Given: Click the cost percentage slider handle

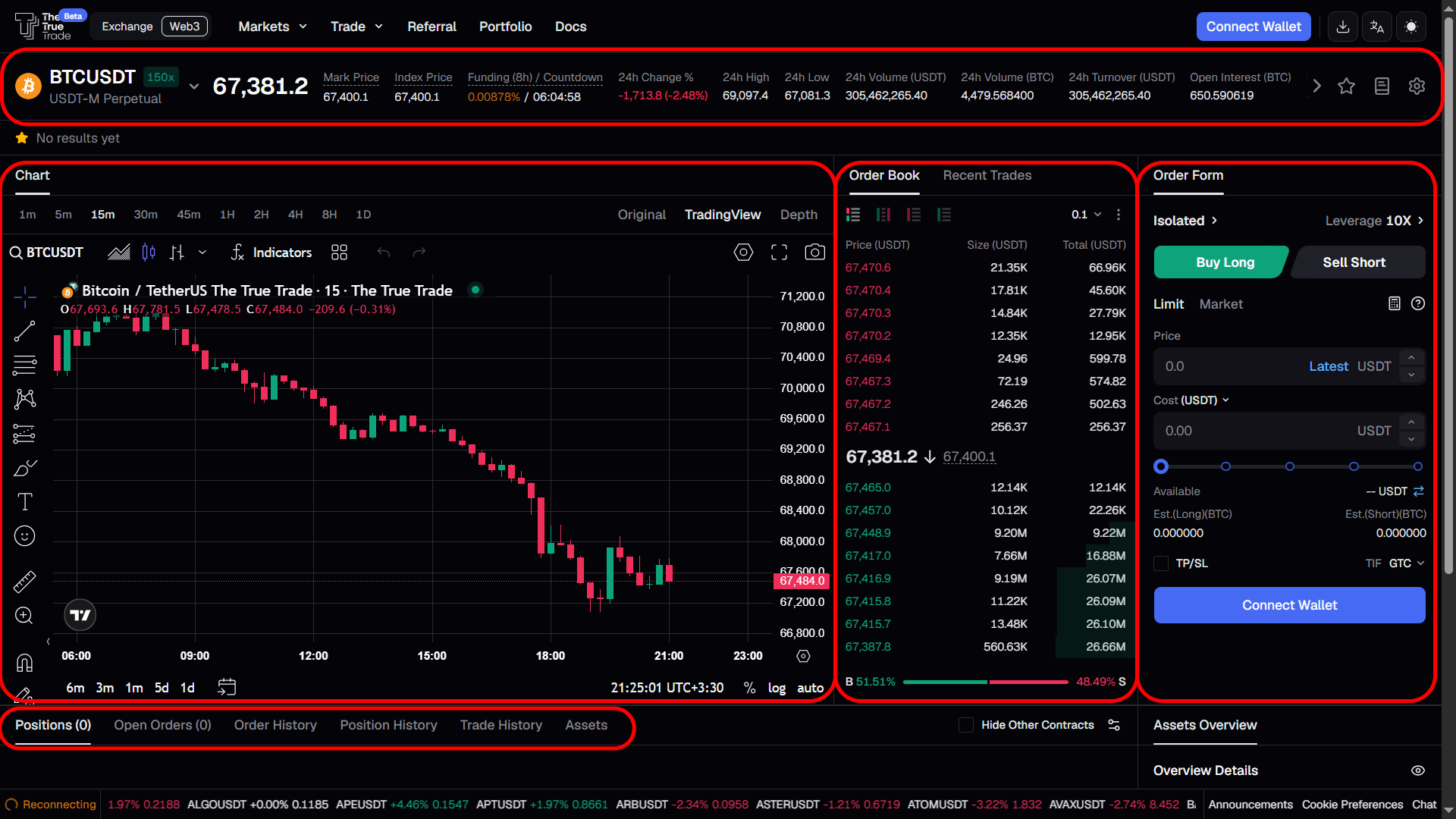Looking at the screenshot, I should [x=1161, y=466].
